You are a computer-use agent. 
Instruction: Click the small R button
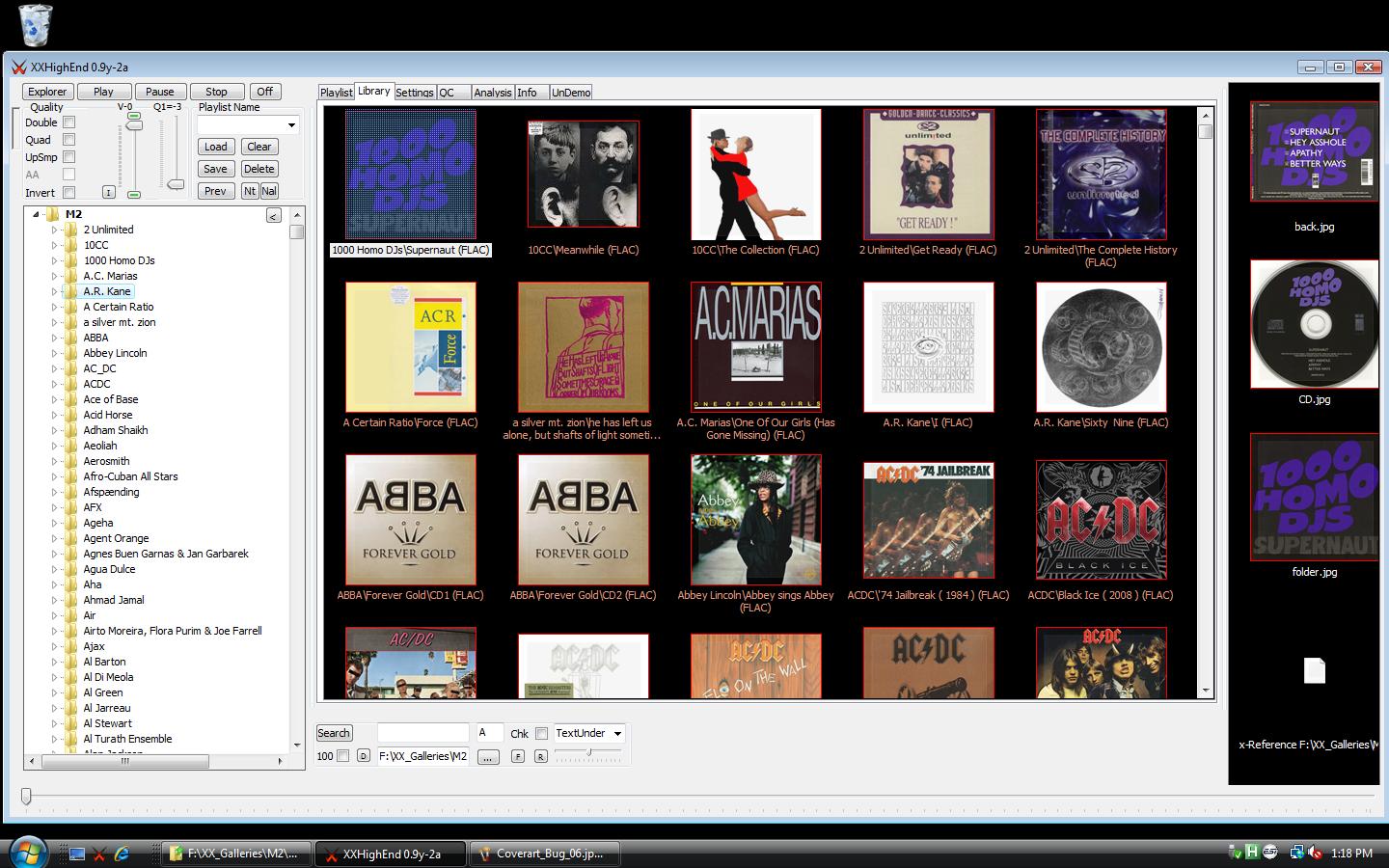point(541,756)
